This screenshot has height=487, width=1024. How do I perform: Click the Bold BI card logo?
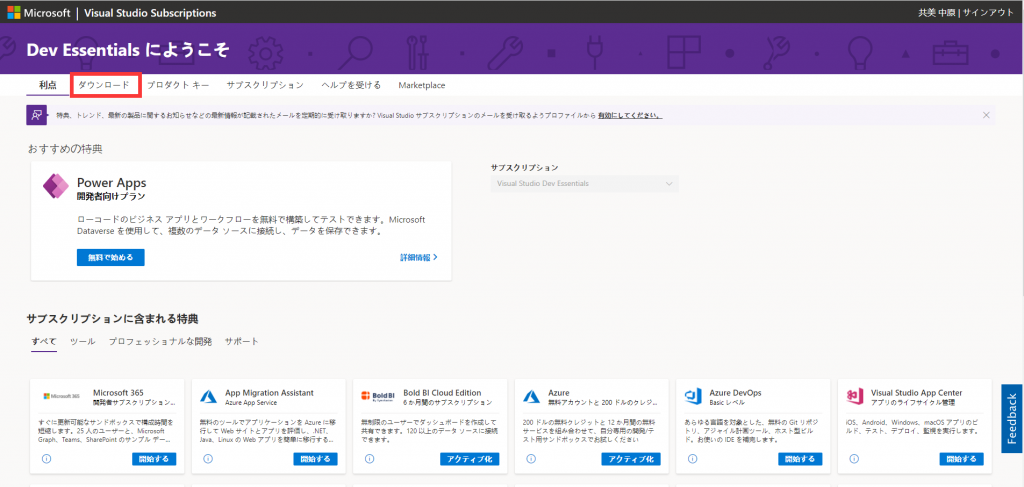click(x=371, y=396)
